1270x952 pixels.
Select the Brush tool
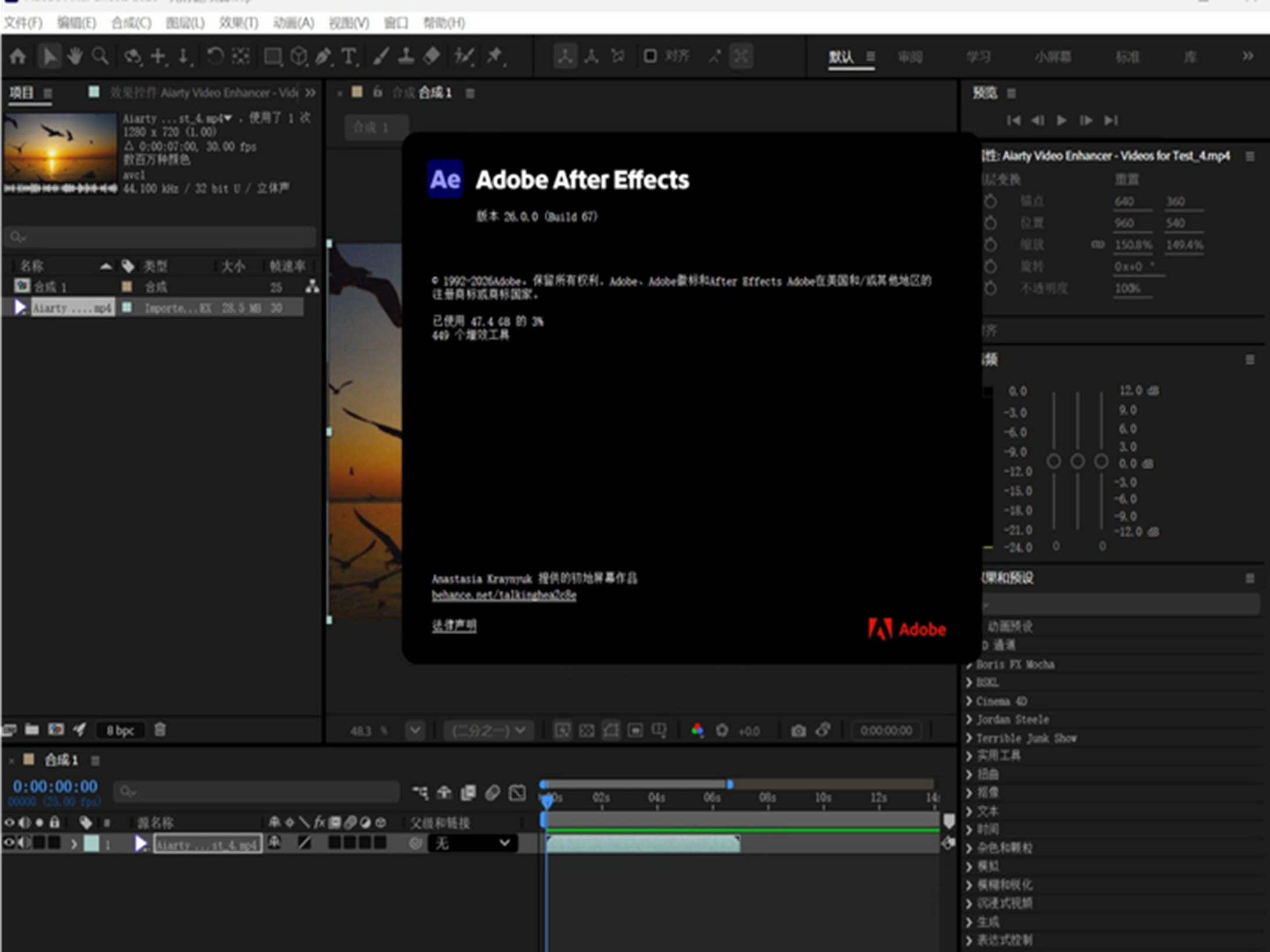point(381,56)
